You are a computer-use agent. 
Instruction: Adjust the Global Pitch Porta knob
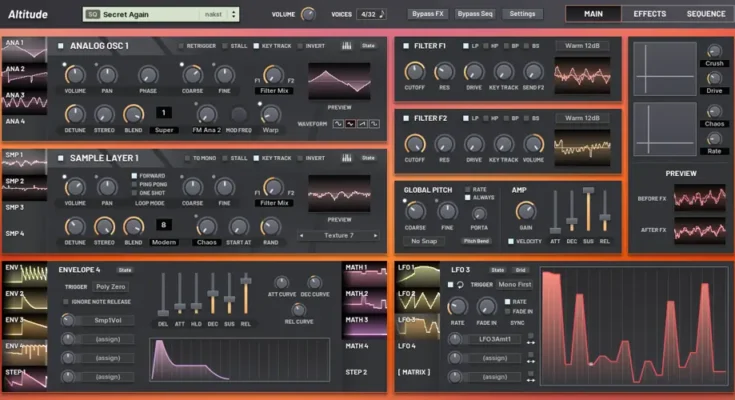479,214
